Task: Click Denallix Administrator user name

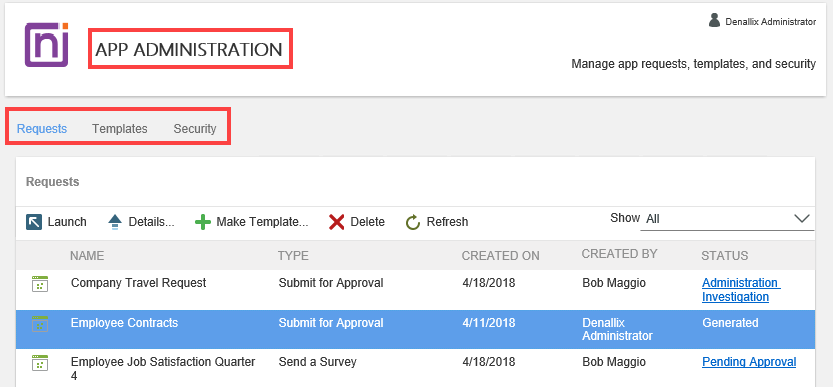Action: (x=770, y=22)
